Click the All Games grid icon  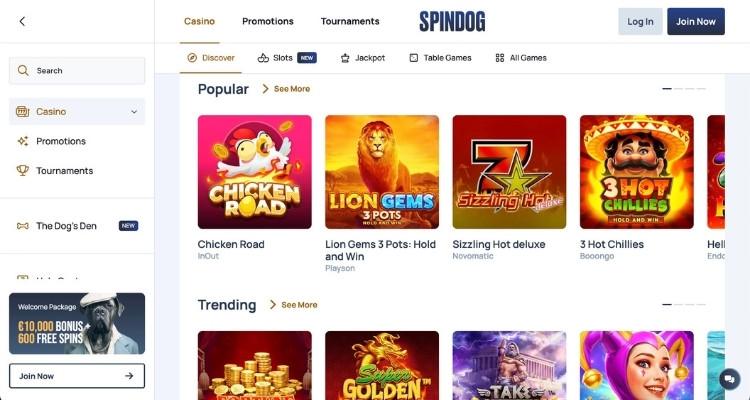tap(500, 58)
